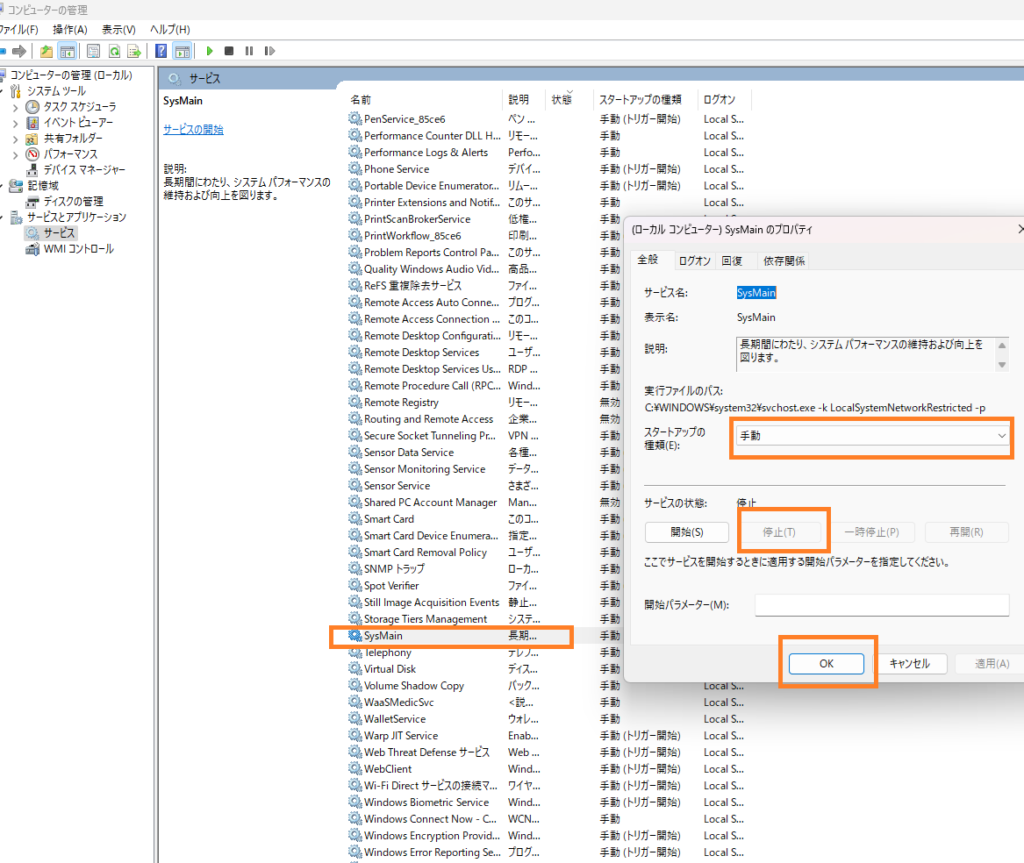Click the Export List toolbar icon
This screenshot has height=863, width=1024.
(133, 51)
